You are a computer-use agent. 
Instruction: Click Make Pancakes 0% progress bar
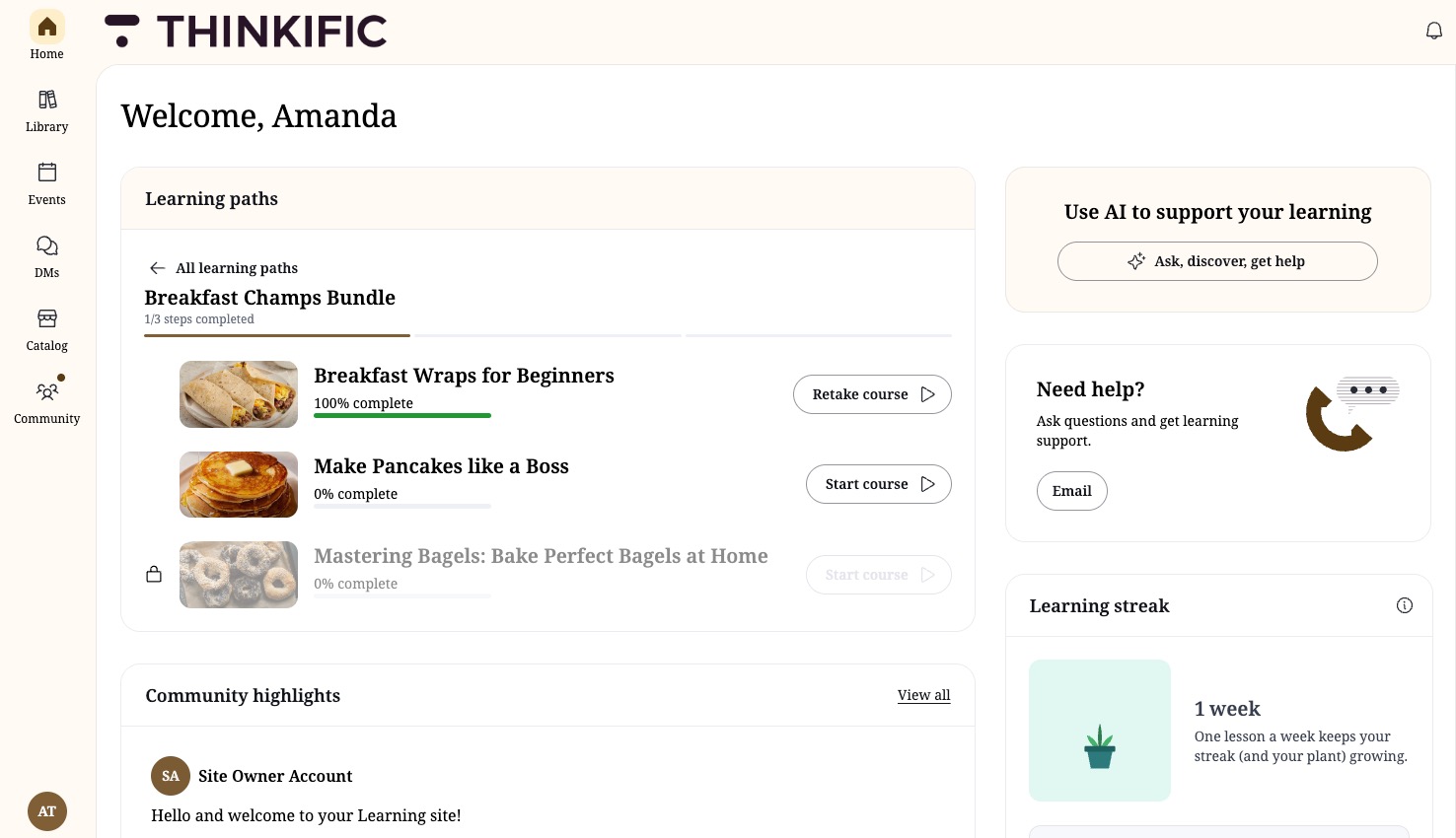click(x=402, y=507)
